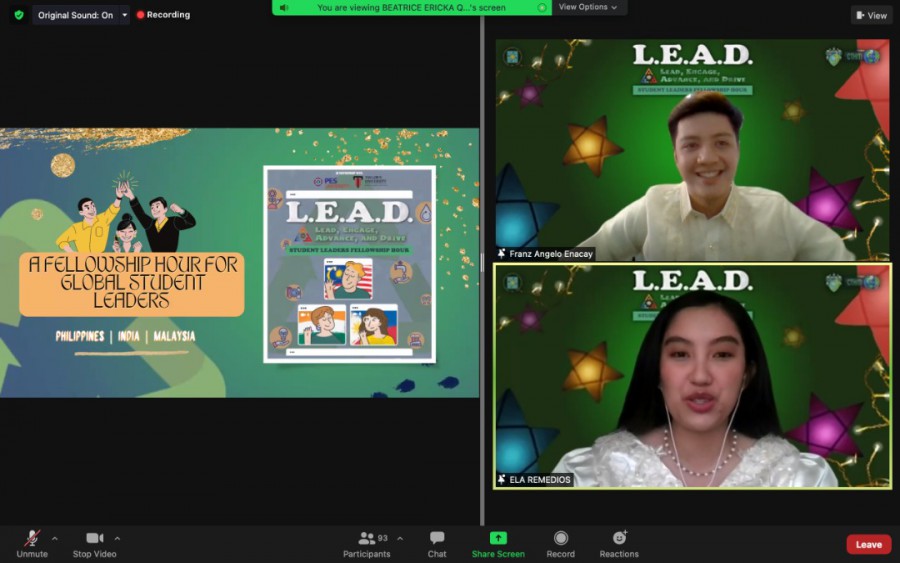Click the green Share Screen icon
Viewport: 900px width, 563px height.
pos(498,538)
